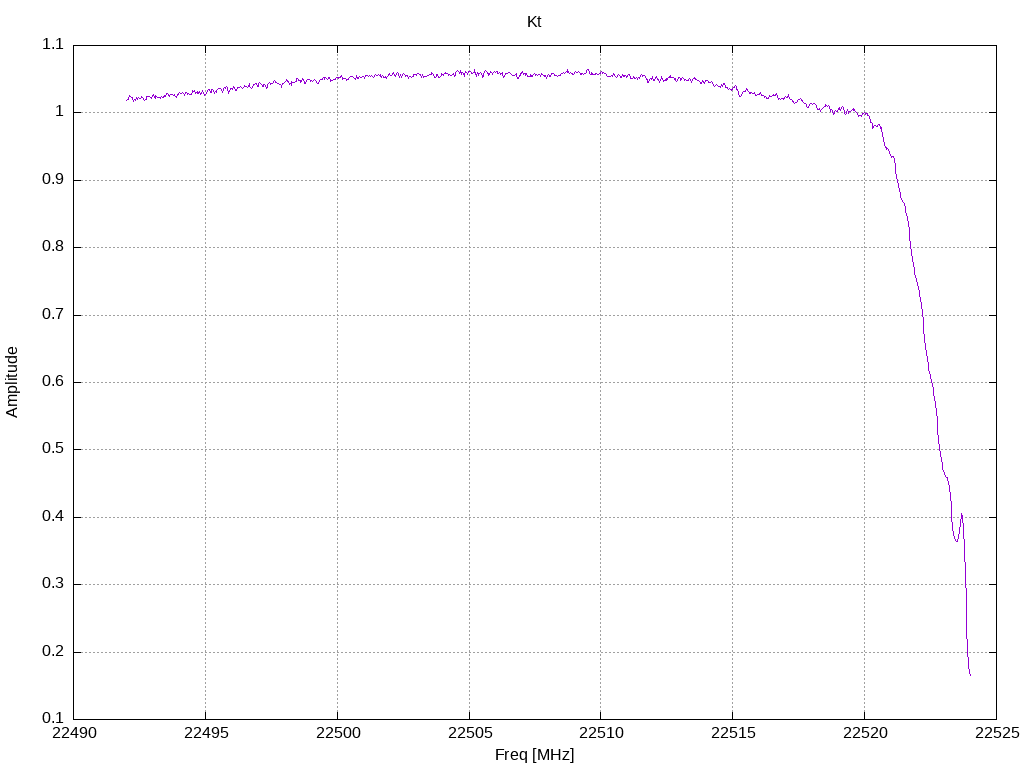
Task: Click the y-axis tick label 0.9
Action: click(53, 180)
